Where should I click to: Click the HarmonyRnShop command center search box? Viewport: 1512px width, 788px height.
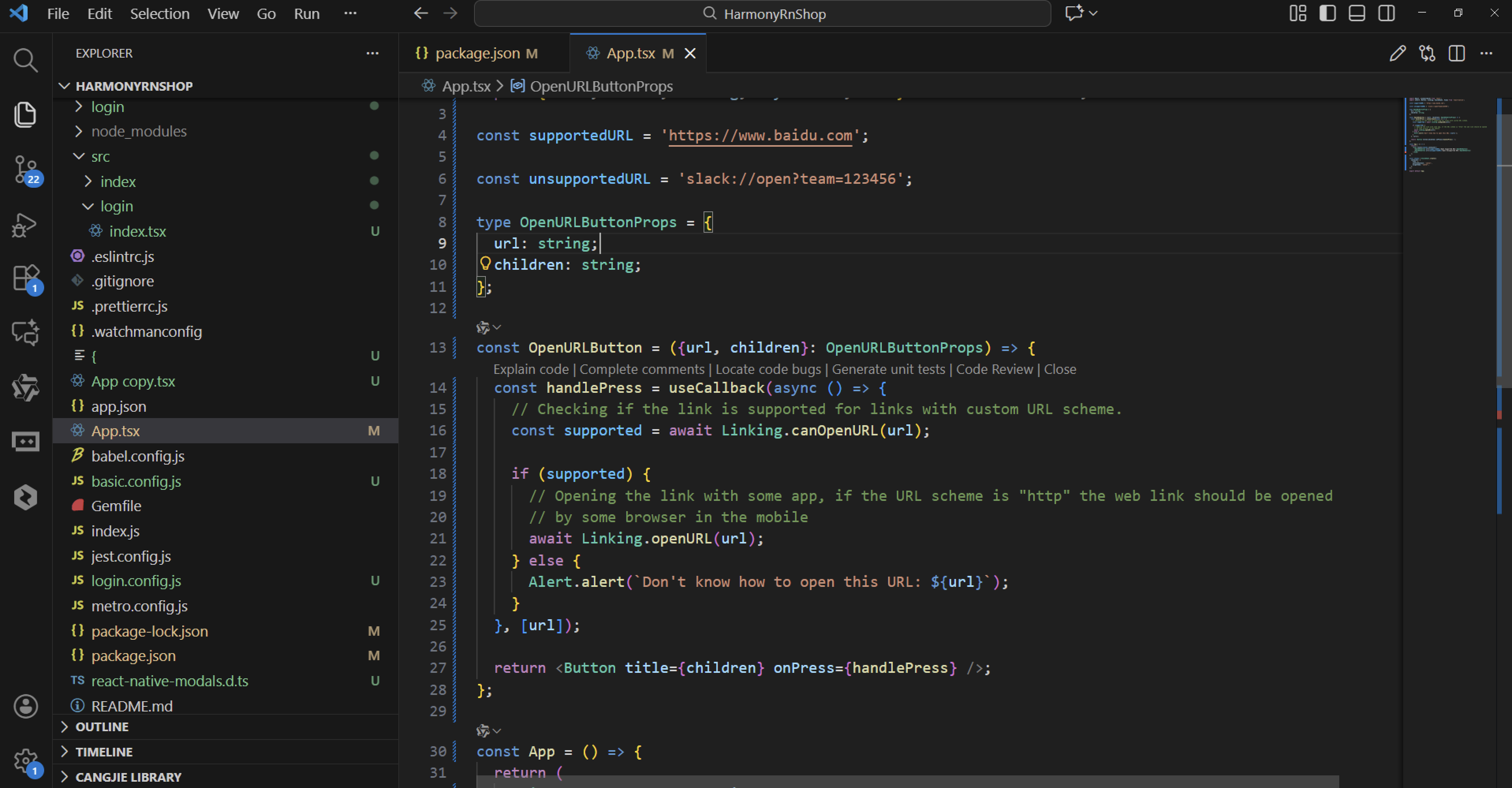coord(762,13)
